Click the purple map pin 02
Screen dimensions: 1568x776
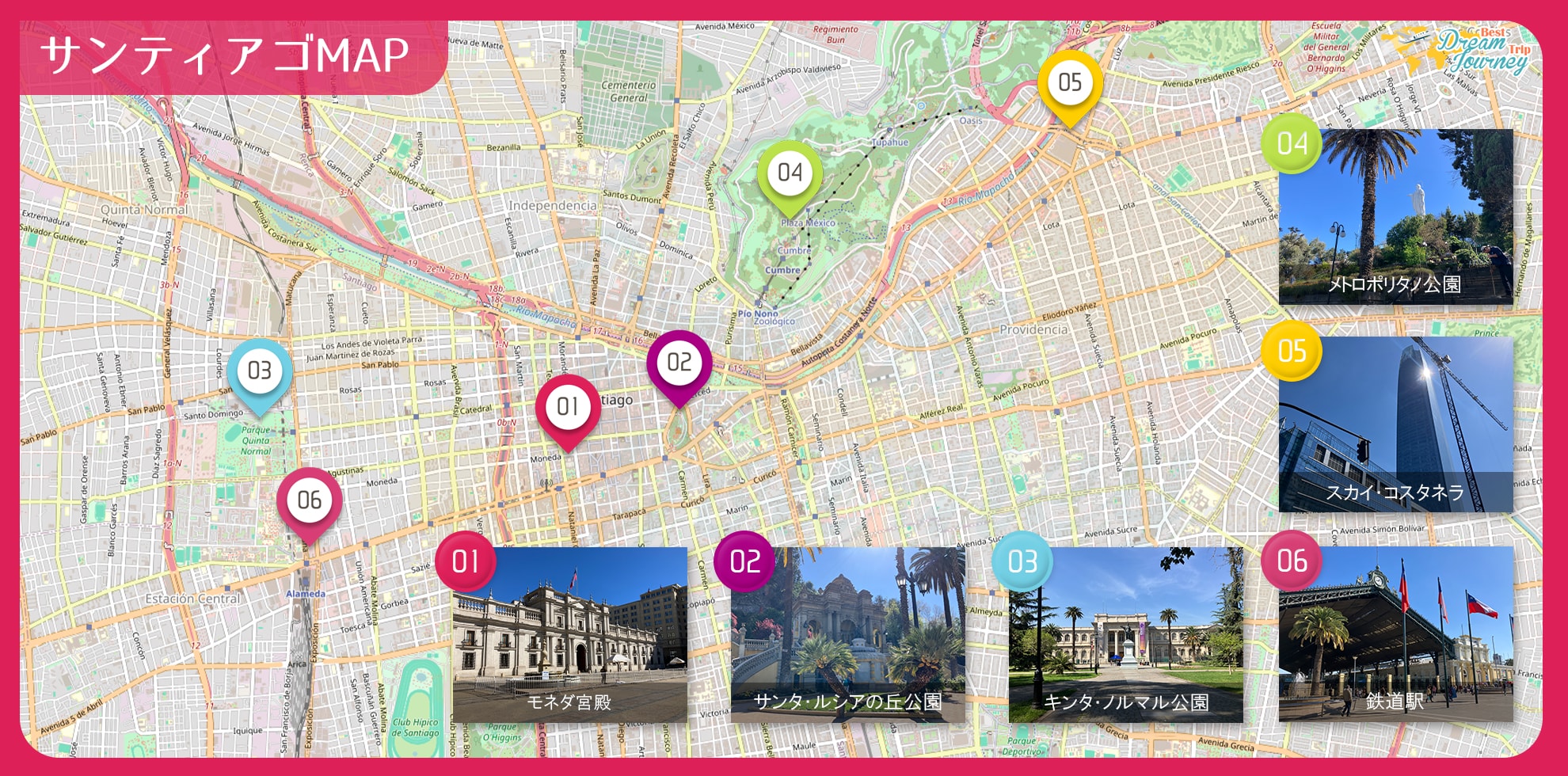point(679,363)
